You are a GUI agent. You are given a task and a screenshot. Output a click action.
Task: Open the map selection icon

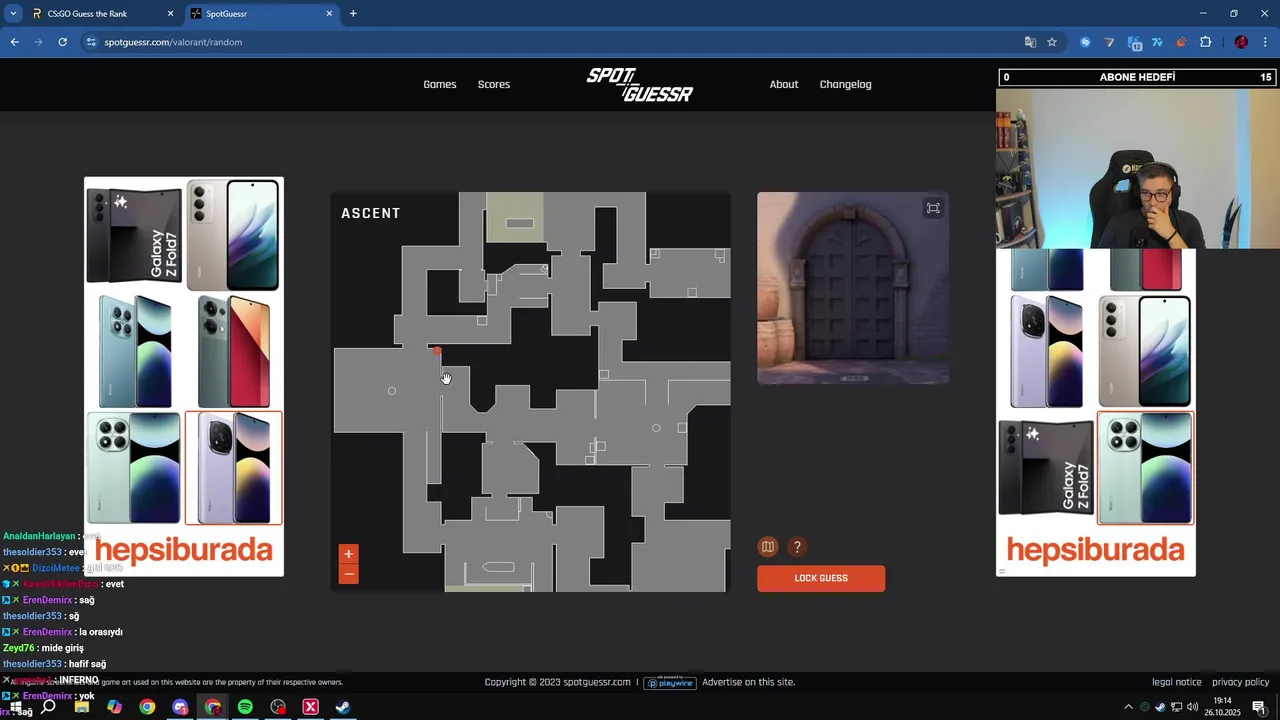768,547
